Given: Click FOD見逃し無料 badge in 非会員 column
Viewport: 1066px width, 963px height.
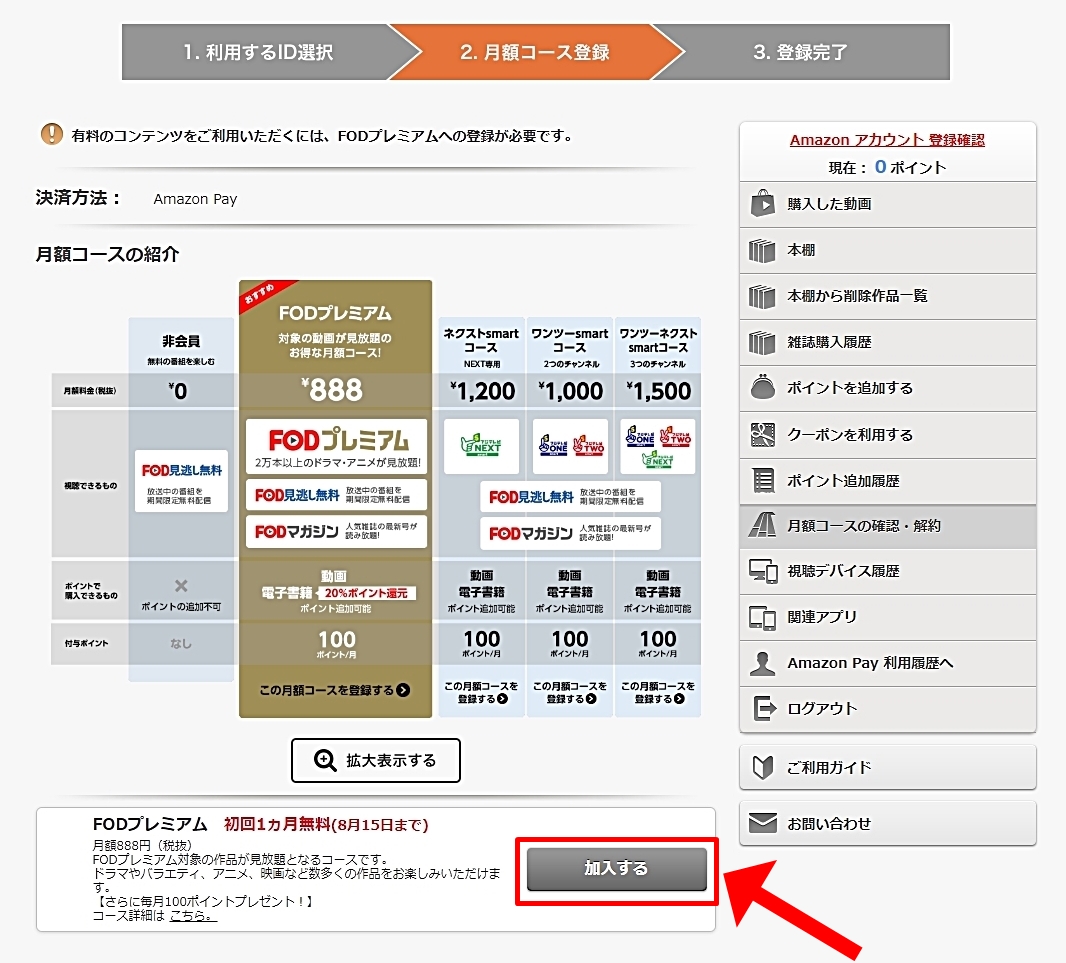Looking at the screenshot, I should [x=182, y=481].
